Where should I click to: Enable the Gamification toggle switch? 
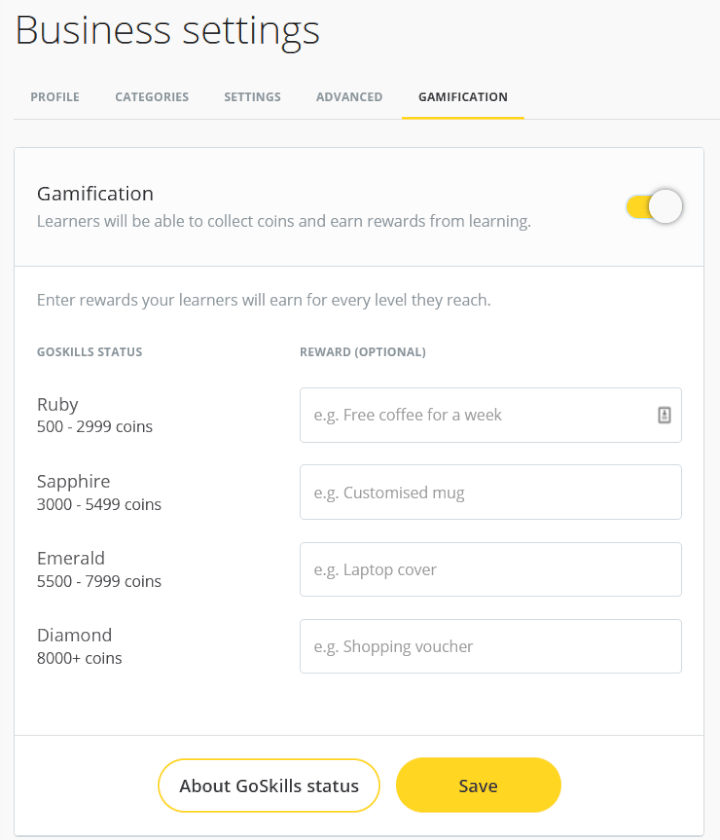[x=652, y=206]
